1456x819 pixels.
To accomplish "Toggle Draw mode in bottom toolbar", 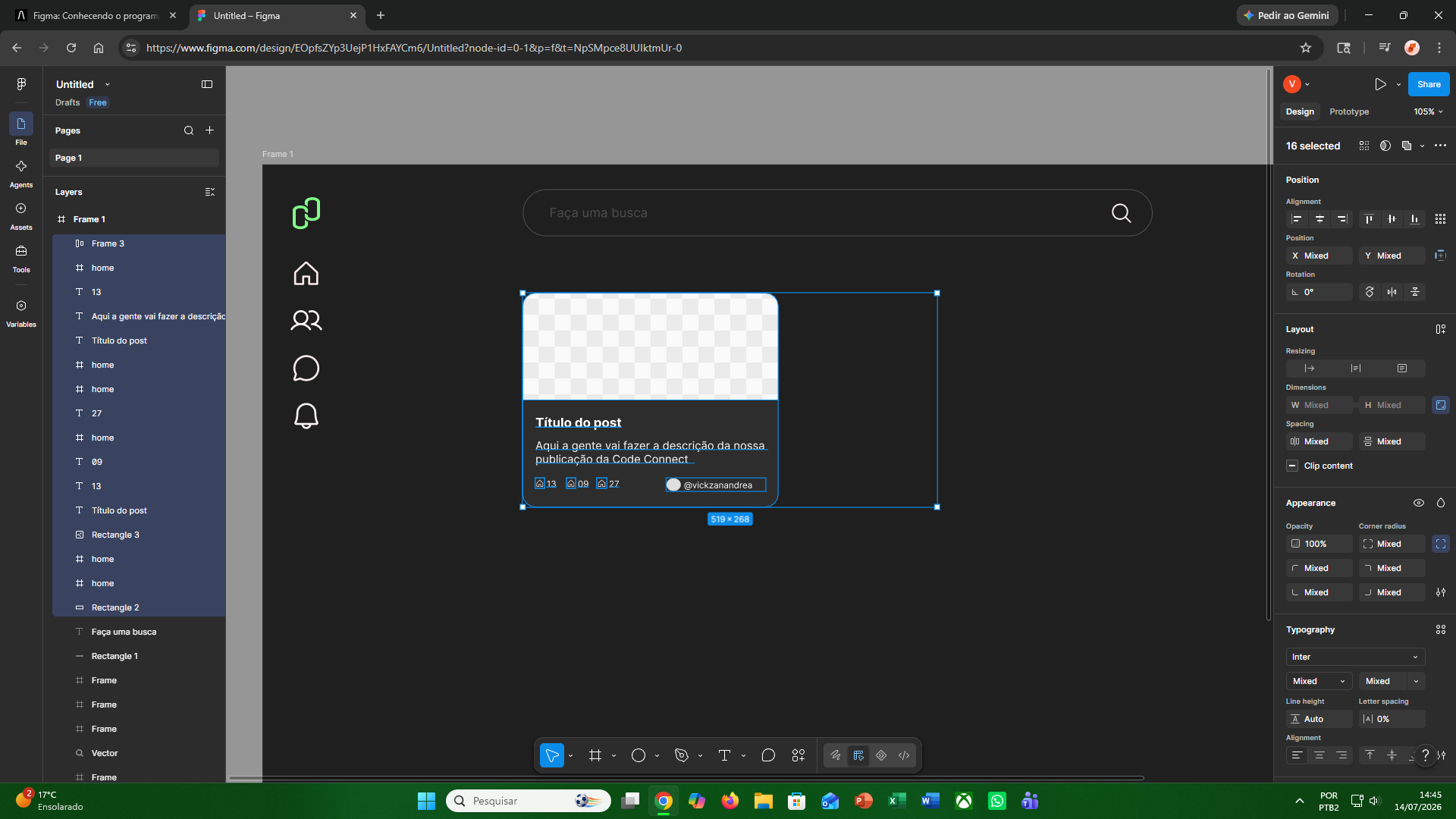I will (x=835, y=755).
